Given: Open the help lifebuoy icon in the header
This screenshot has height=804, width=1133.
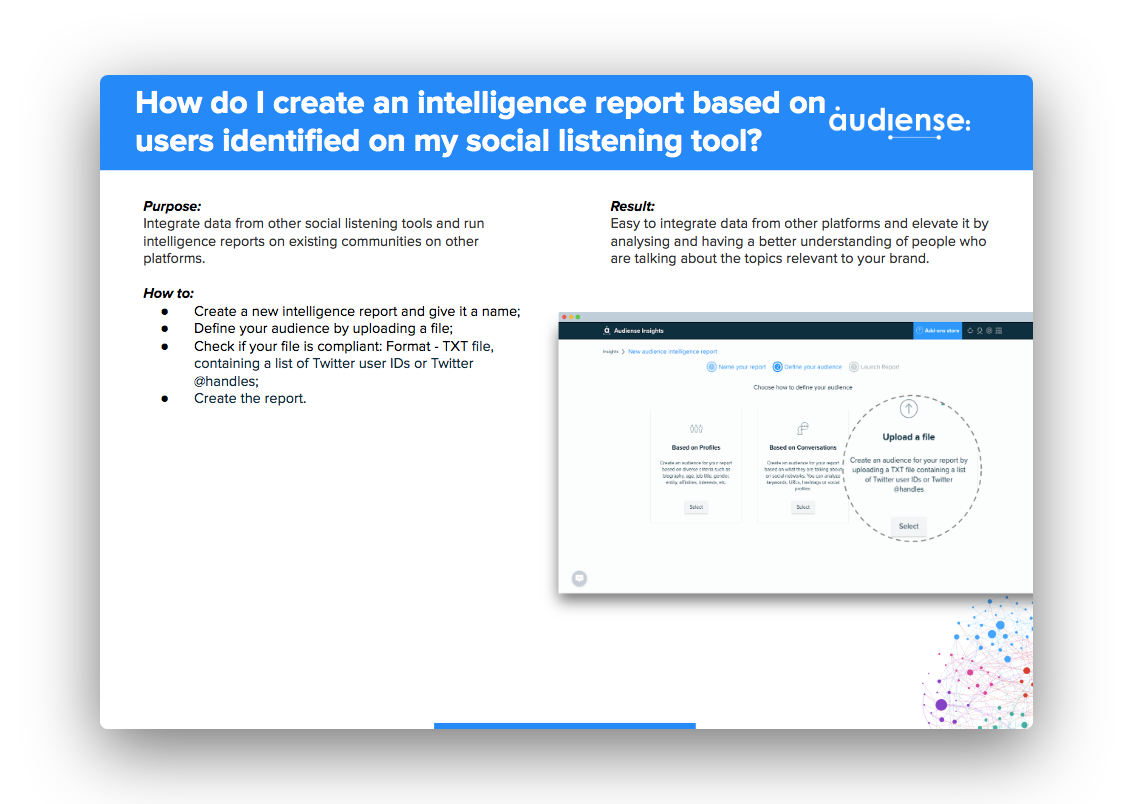Looking at the screenshot, I should point(989,331).
